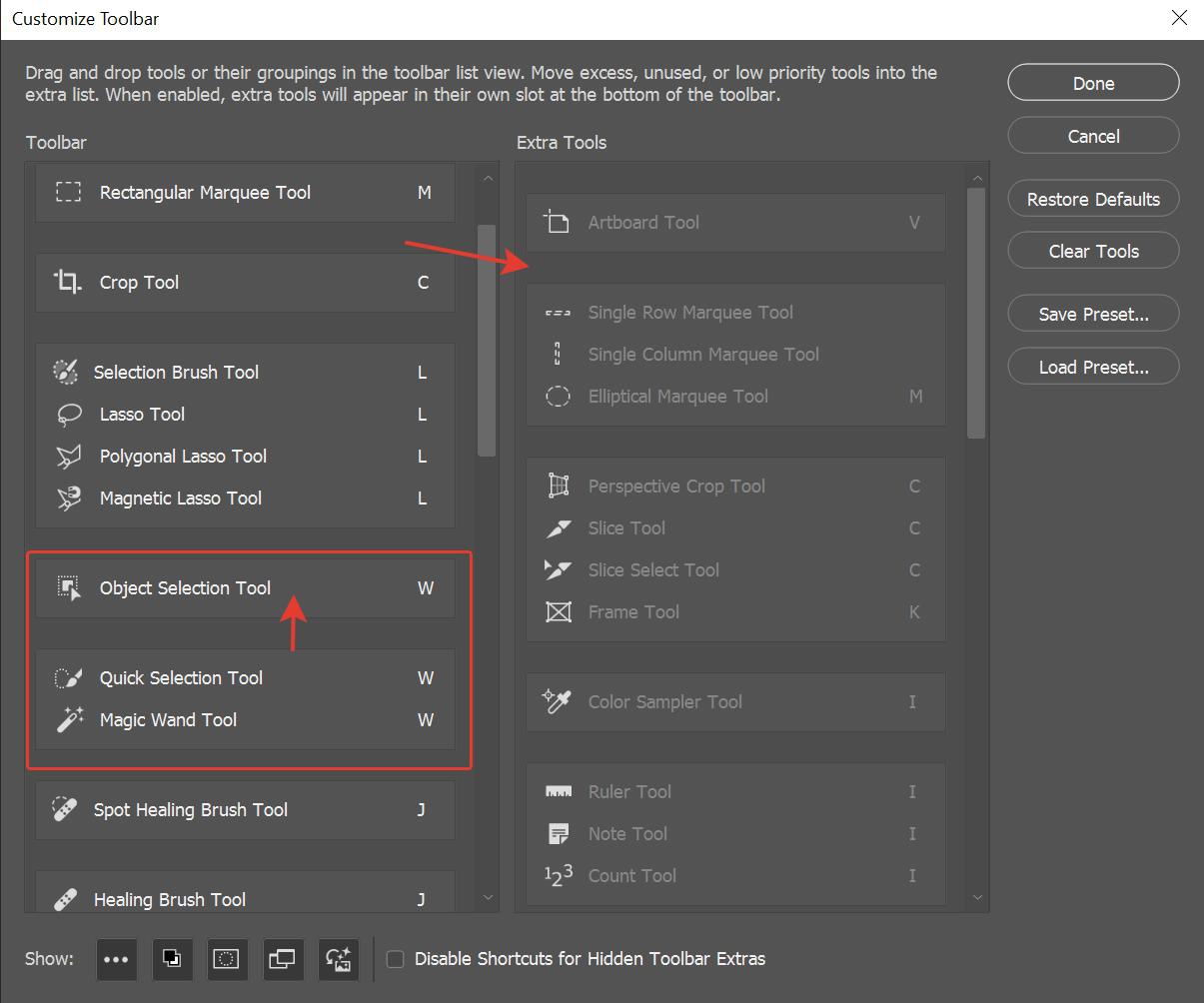Toggle the quick mask mode show button

click(x=227, y=959)
